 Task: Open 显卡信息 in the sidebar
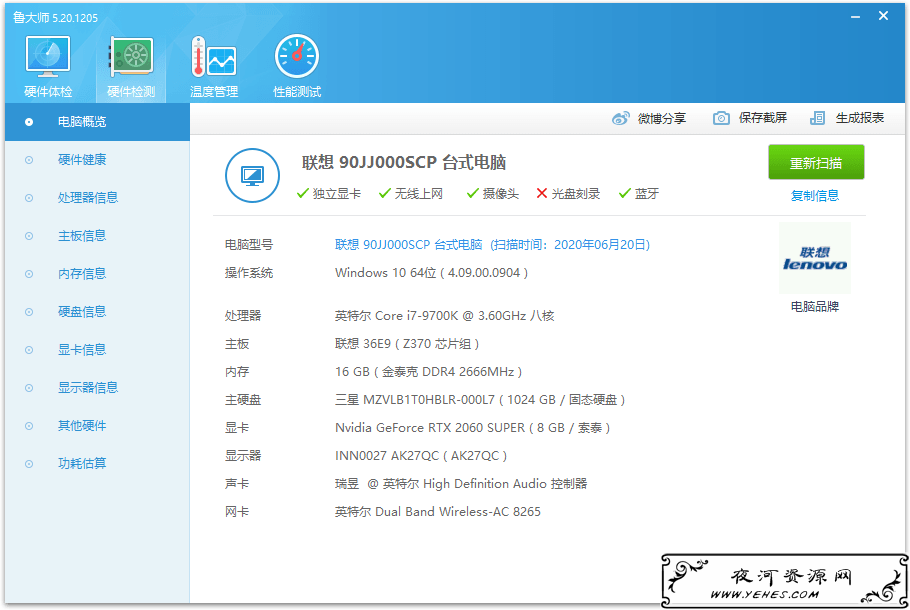pyautogui.click(x=97, y=350)
